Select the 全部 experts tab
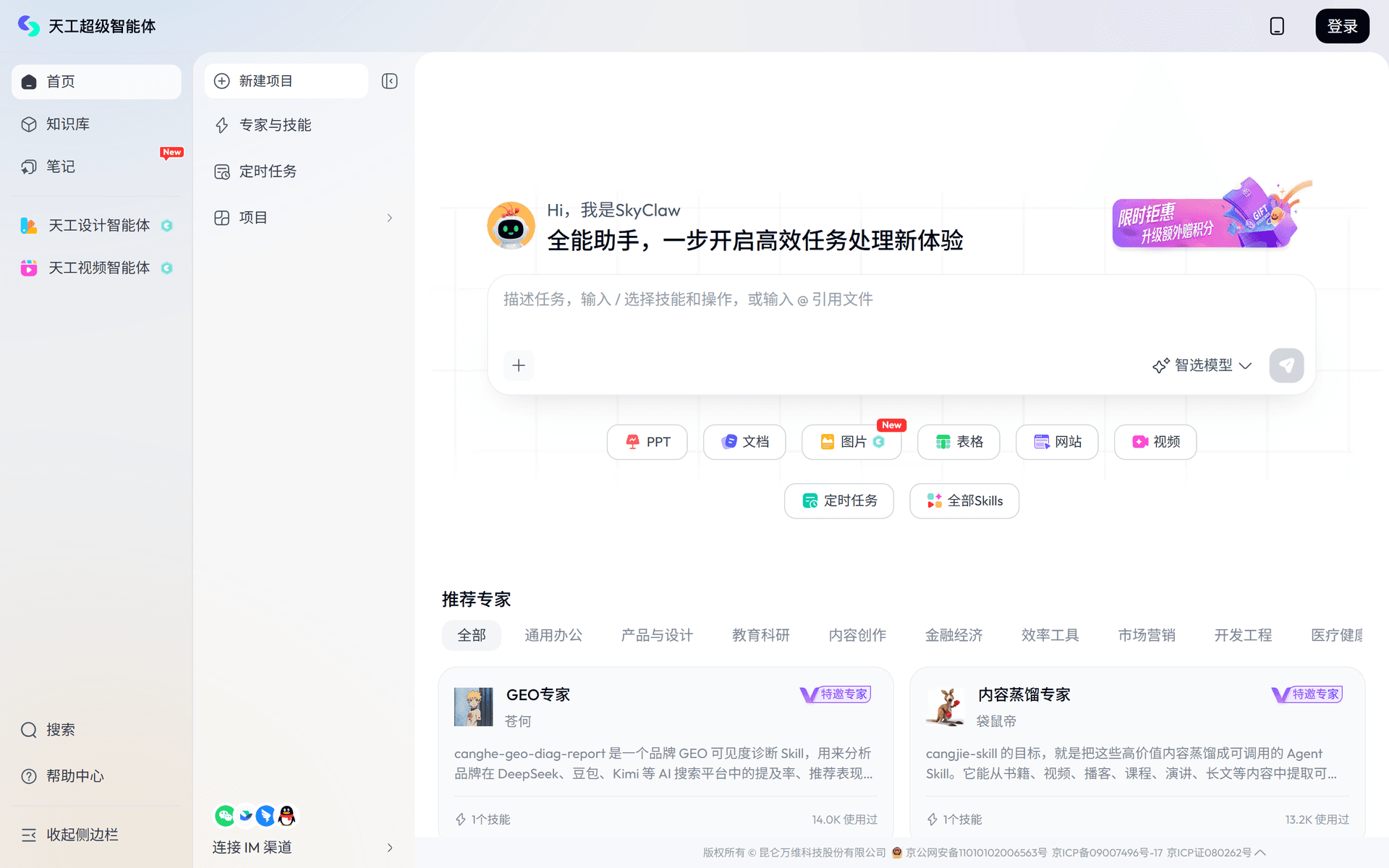This screenshot has height=868, width=1389. (x=472, y=636)
